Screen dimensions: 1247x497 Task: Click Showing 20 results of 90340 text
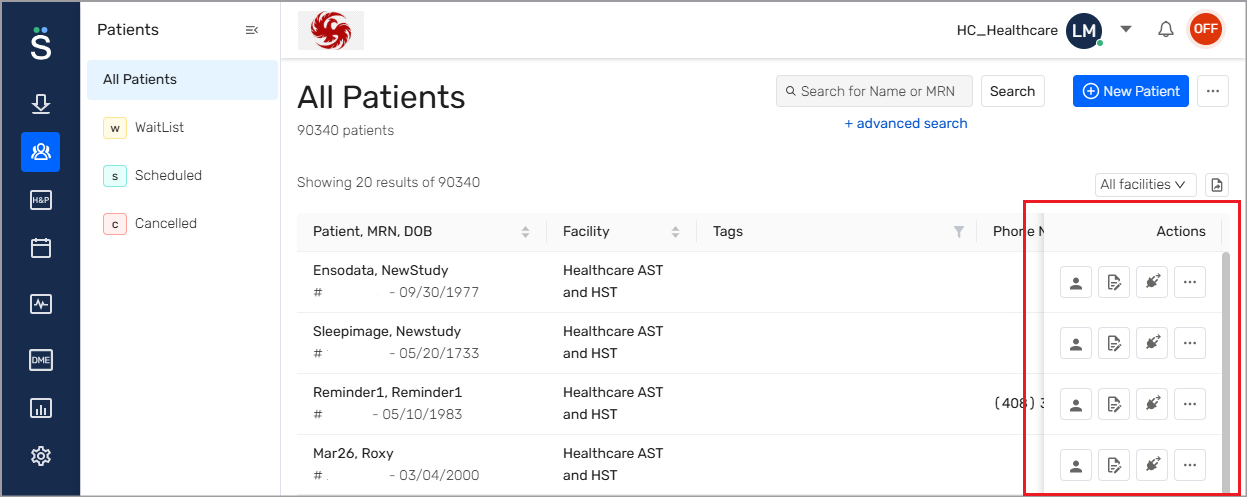point(388,182)
